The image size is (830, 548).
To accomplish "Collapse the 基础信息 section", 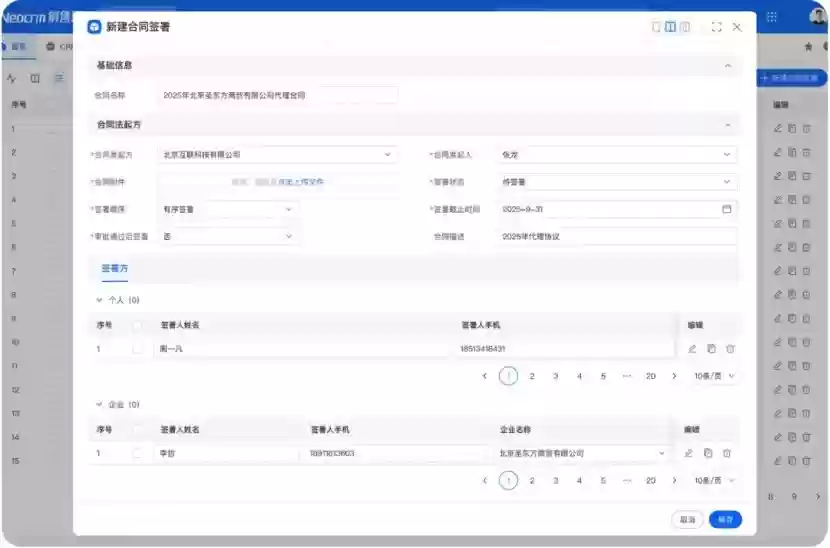I will coord(727,66).
